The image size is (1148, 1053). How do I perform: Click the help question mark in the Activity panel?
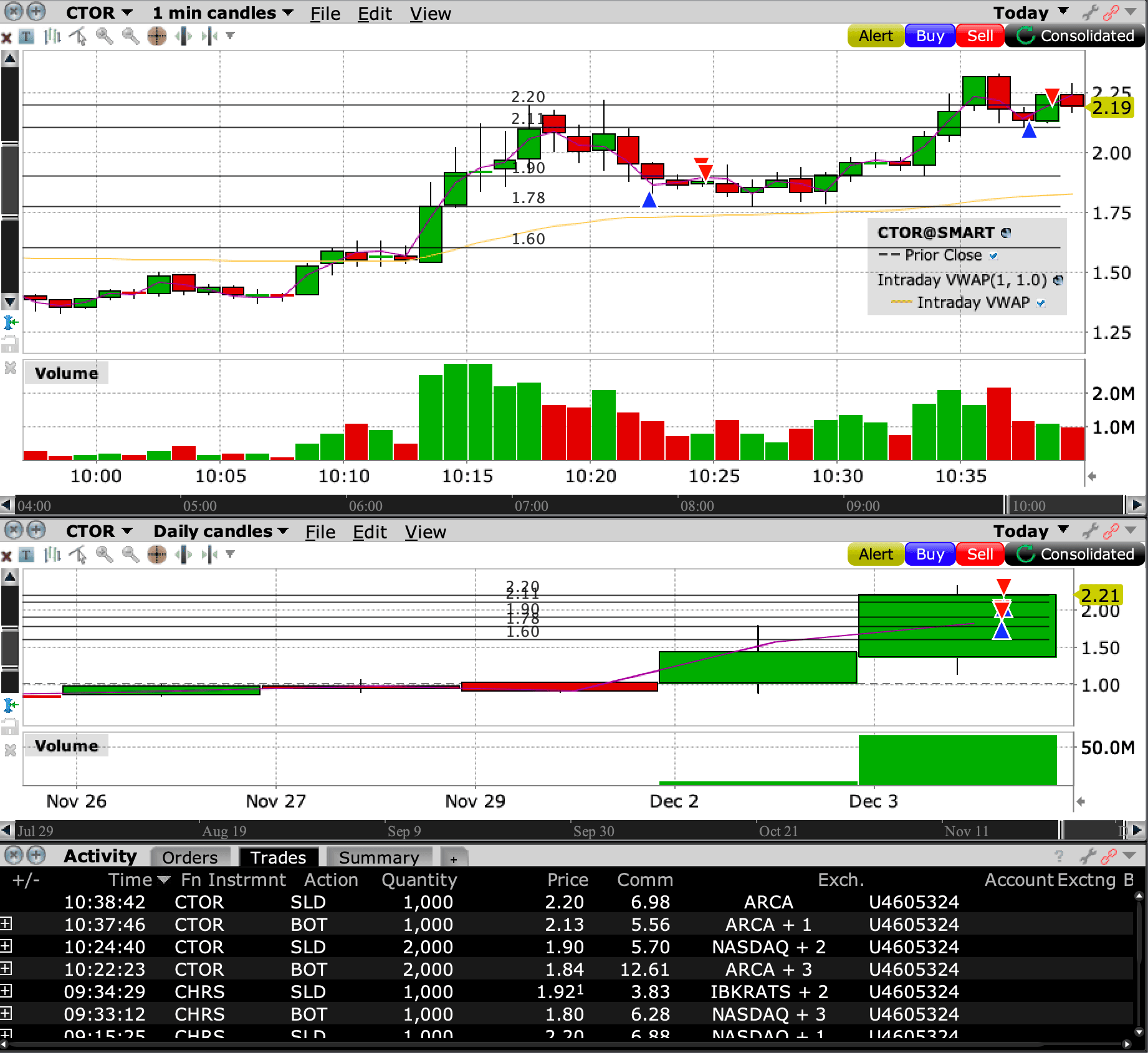pos(1059,856)
